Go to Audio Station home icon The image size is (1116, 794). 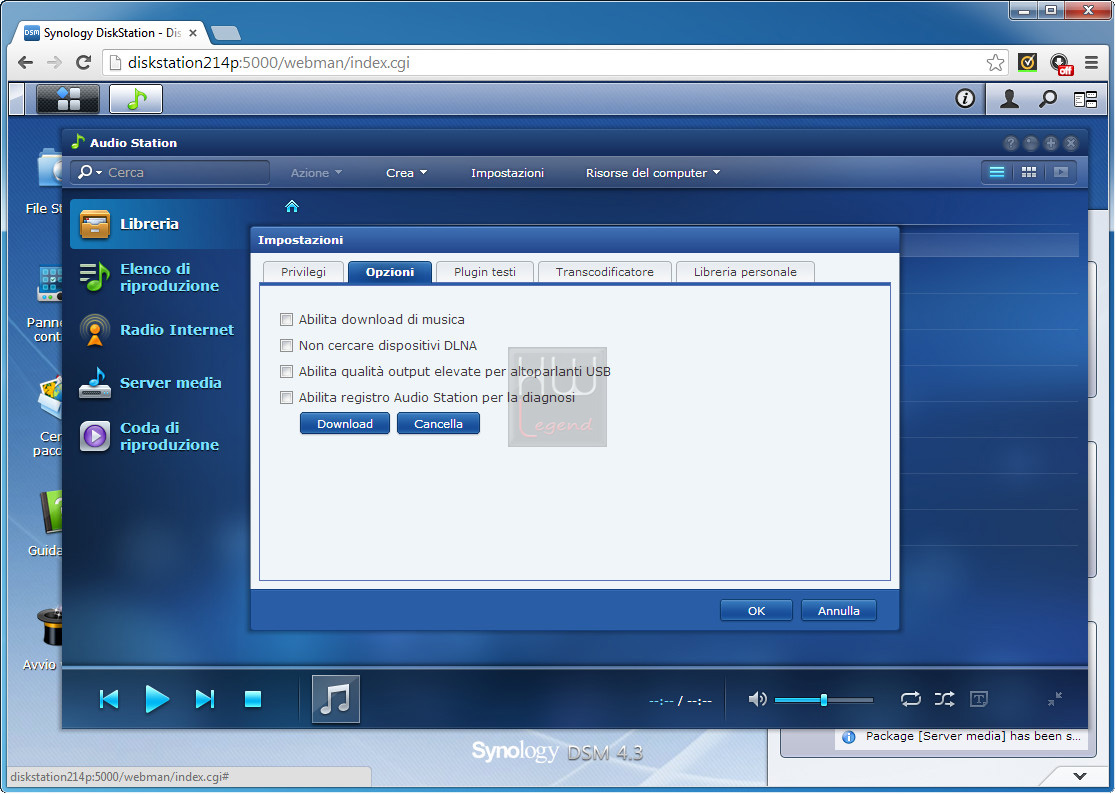point(292,206)
